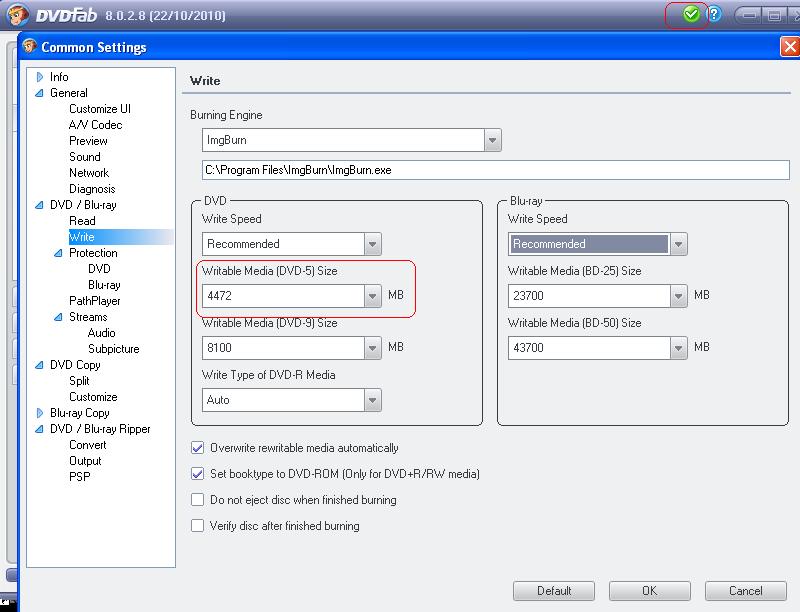Open the blue help question mark icon
The width and height of the screenshot is (800, 612).
click(714, 15)
